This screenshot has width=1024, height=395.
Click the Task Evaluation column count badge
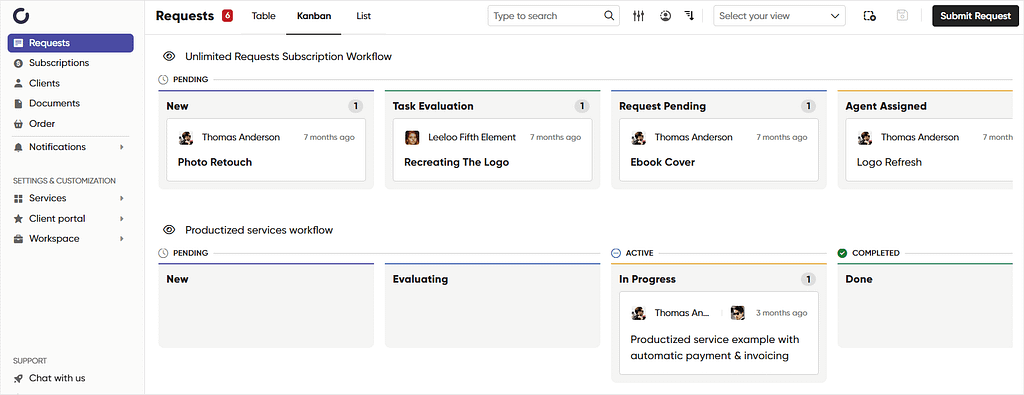pyautogui.click(x=582, y=106)
